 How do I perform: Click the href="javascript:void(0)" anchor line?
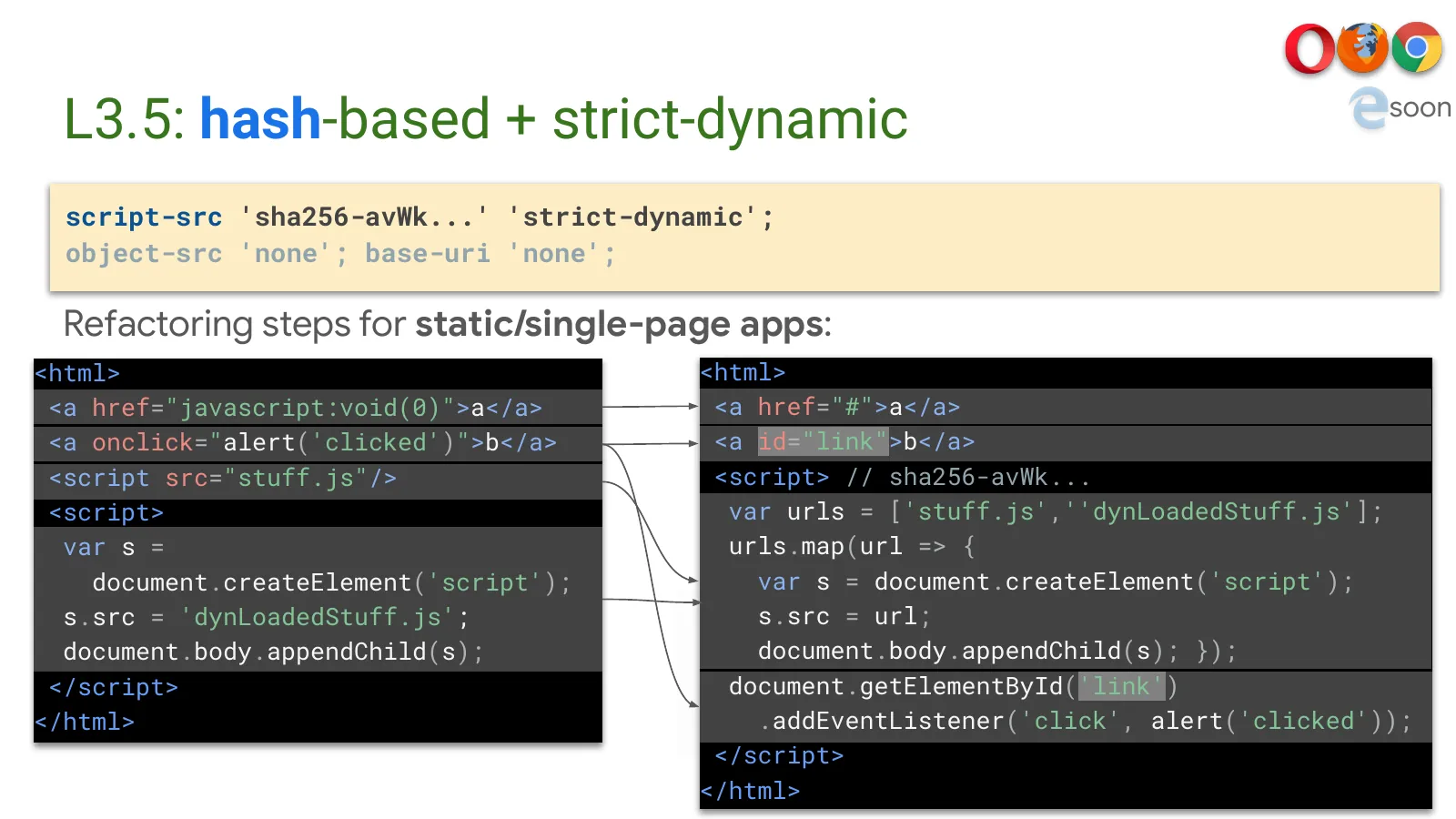296,408
